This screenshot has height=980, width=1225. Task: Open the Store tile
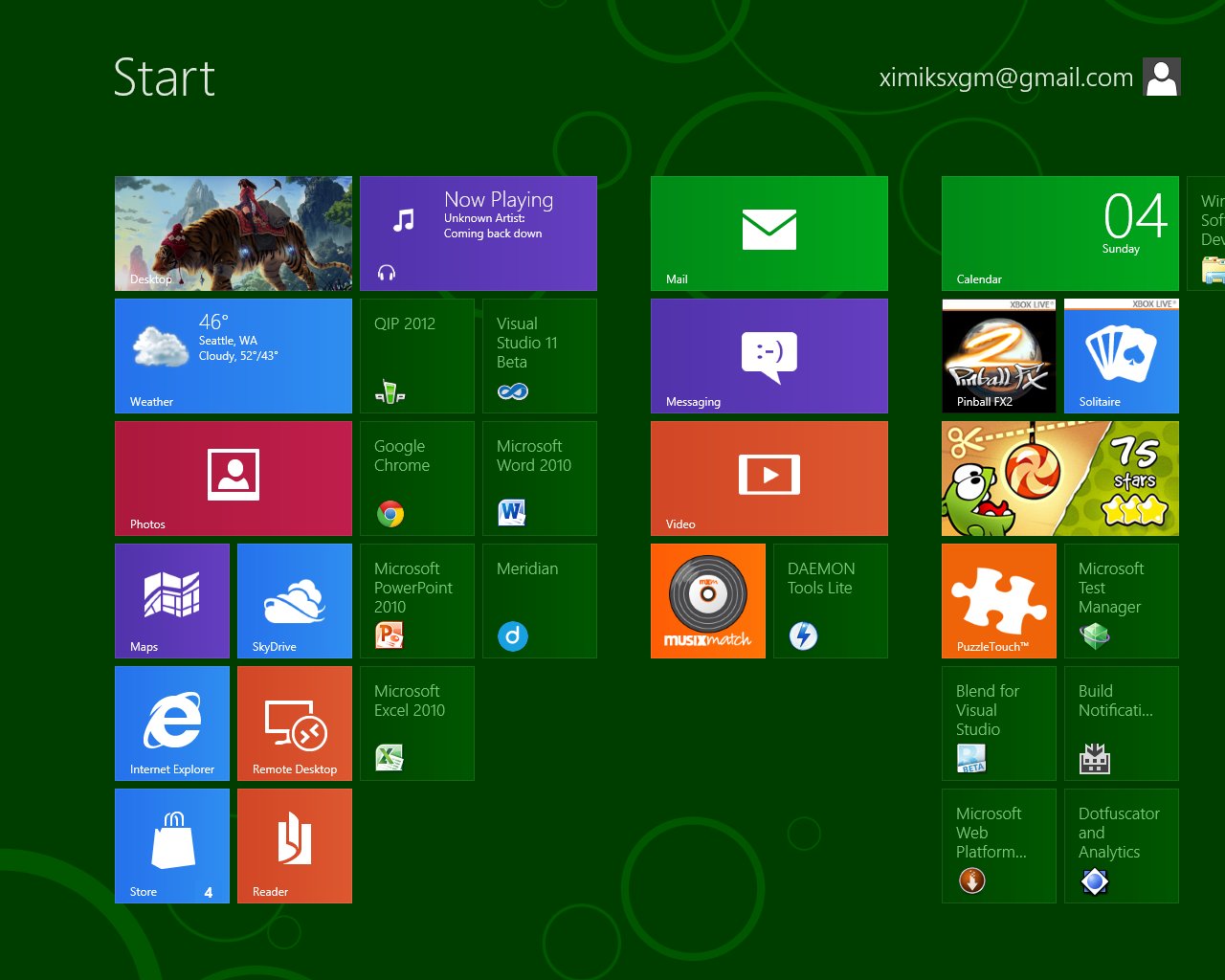coord(172,846)
